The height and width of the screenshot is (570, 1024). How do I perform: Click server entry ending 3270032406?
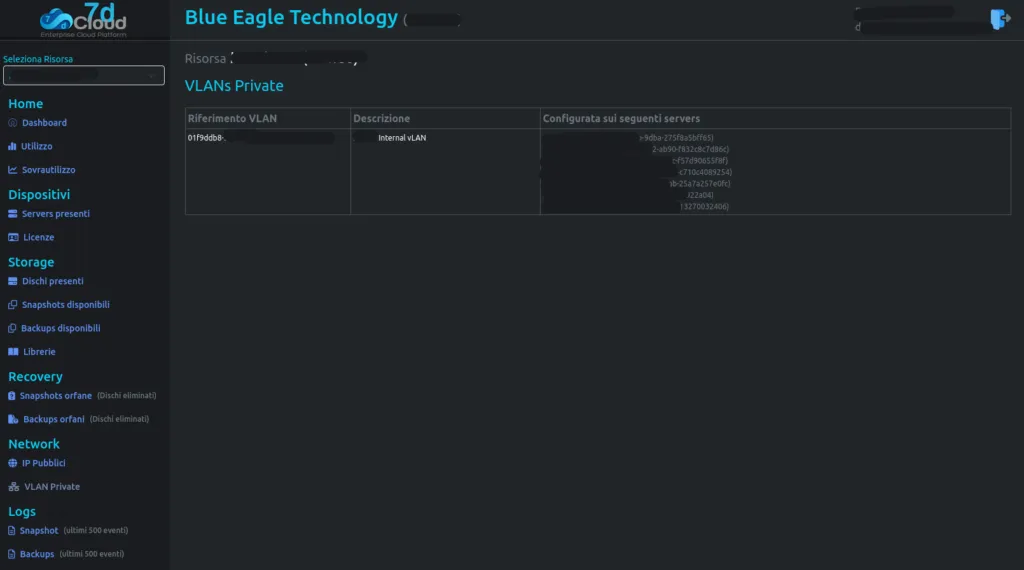[704, 206]
